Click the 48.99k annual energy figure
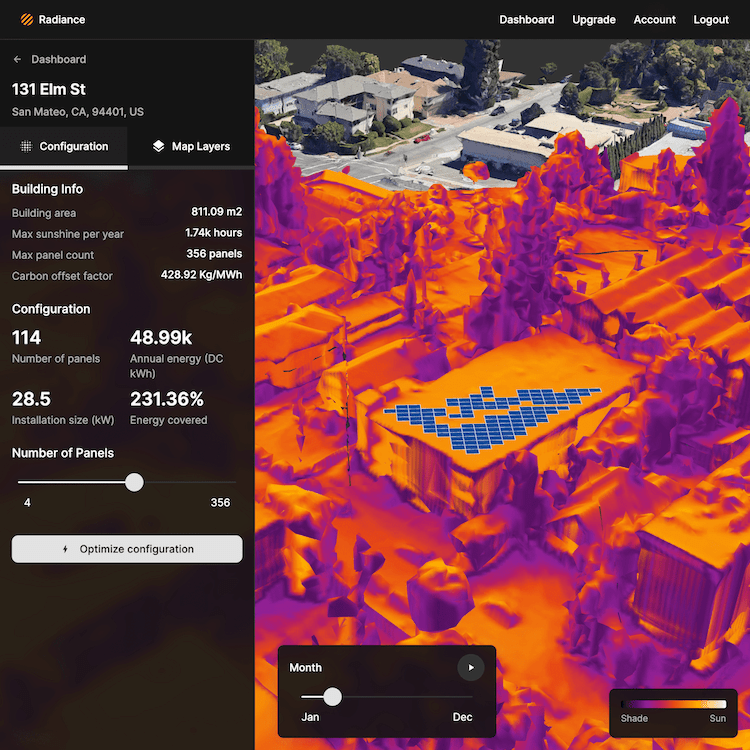The image size is (750, 750). pos(161,338)
